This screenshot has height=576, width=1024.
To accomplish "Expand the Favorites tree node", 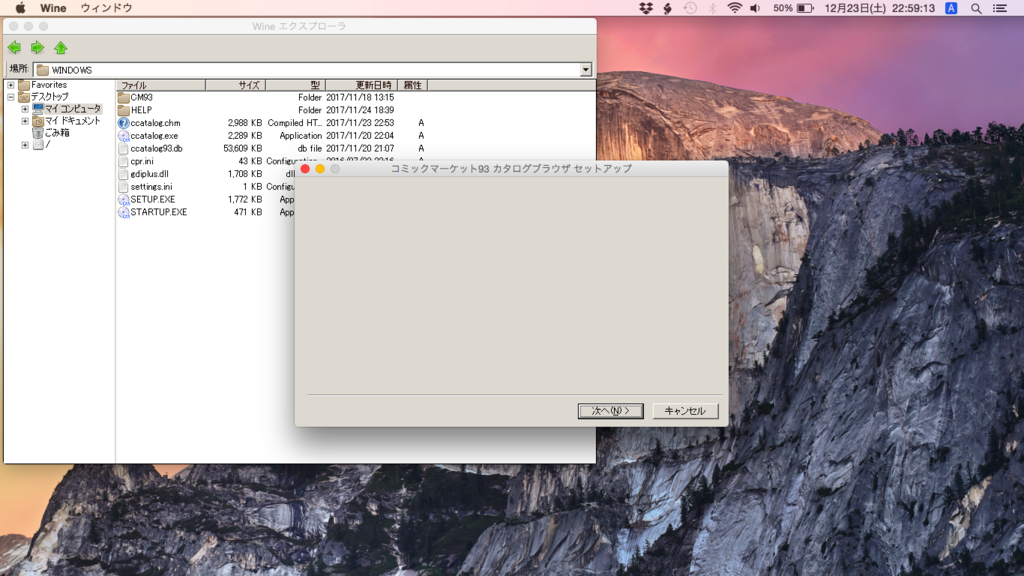I will click(x=10, y=85).
